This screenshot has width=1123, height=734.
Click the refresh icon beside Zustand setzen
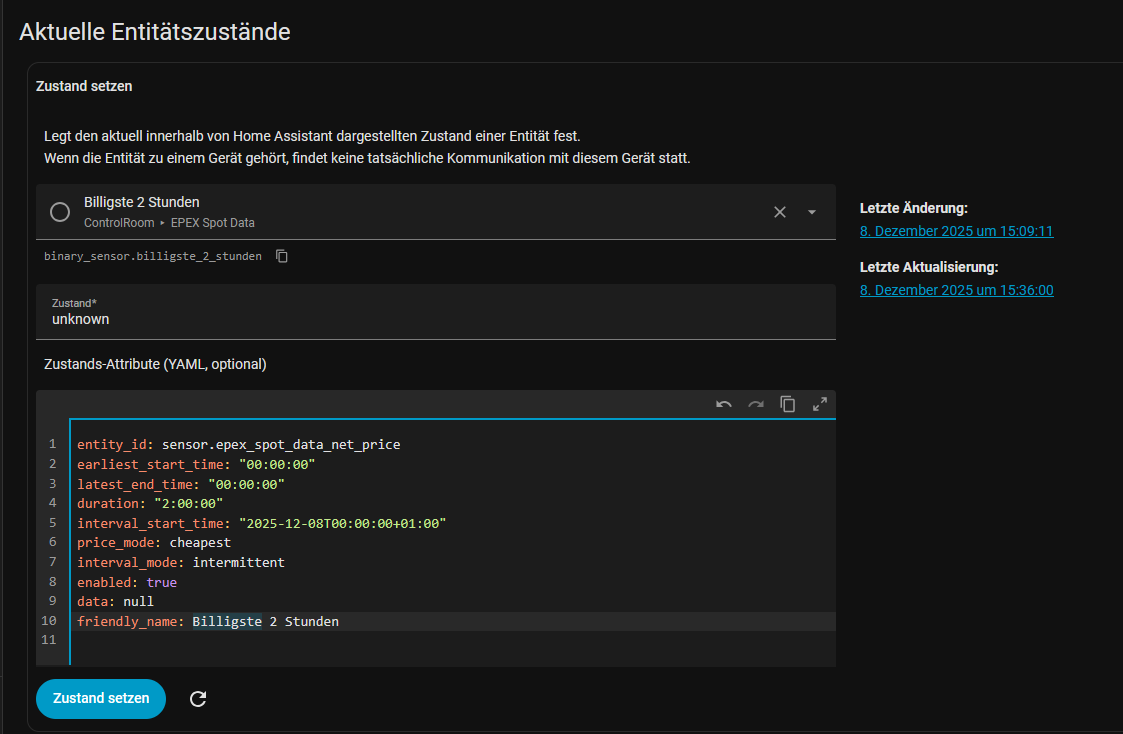198,699
